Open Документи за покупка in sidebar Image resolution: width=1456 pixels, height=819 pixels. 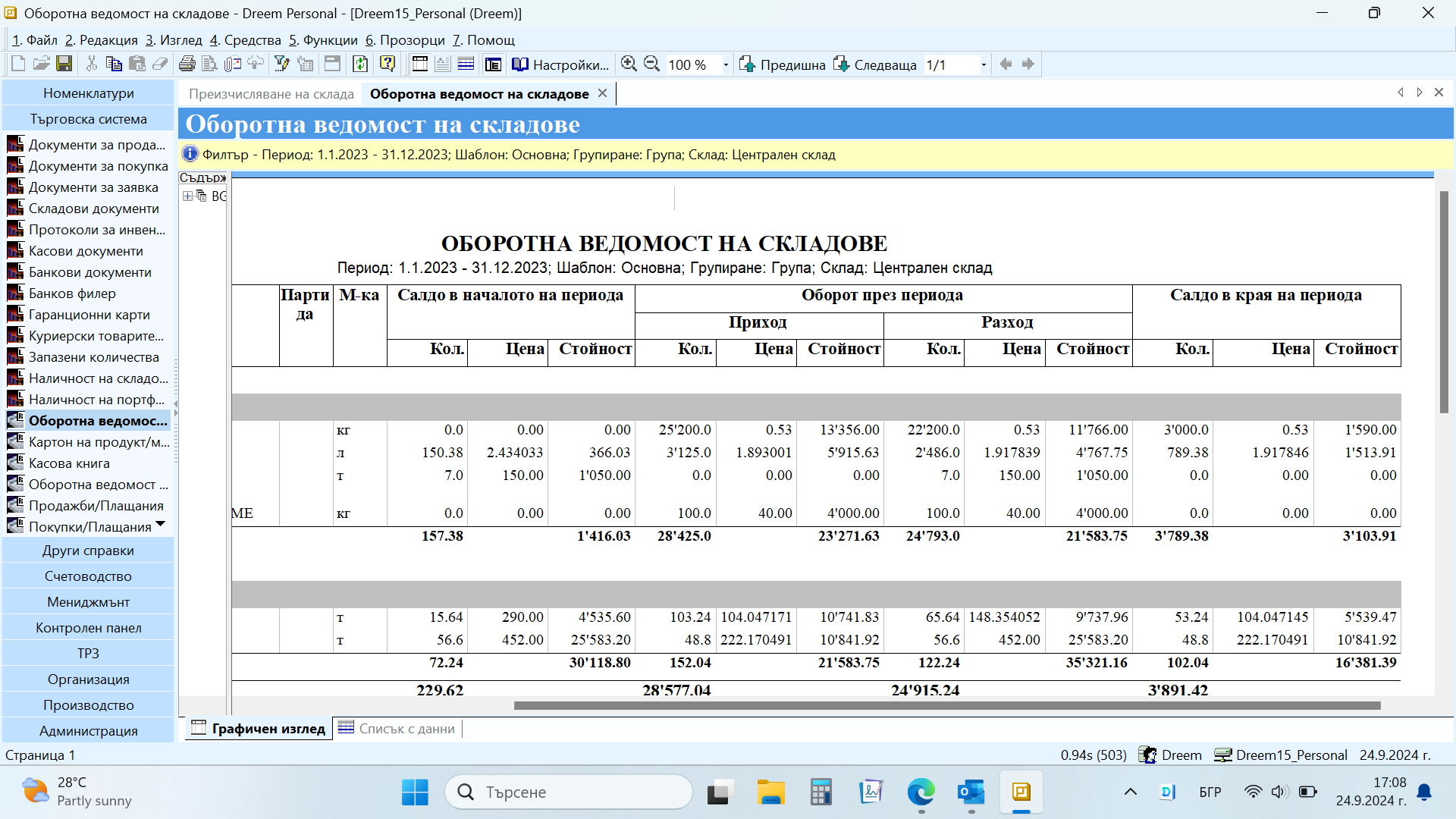pyautogui.click(x=89, y=166)
